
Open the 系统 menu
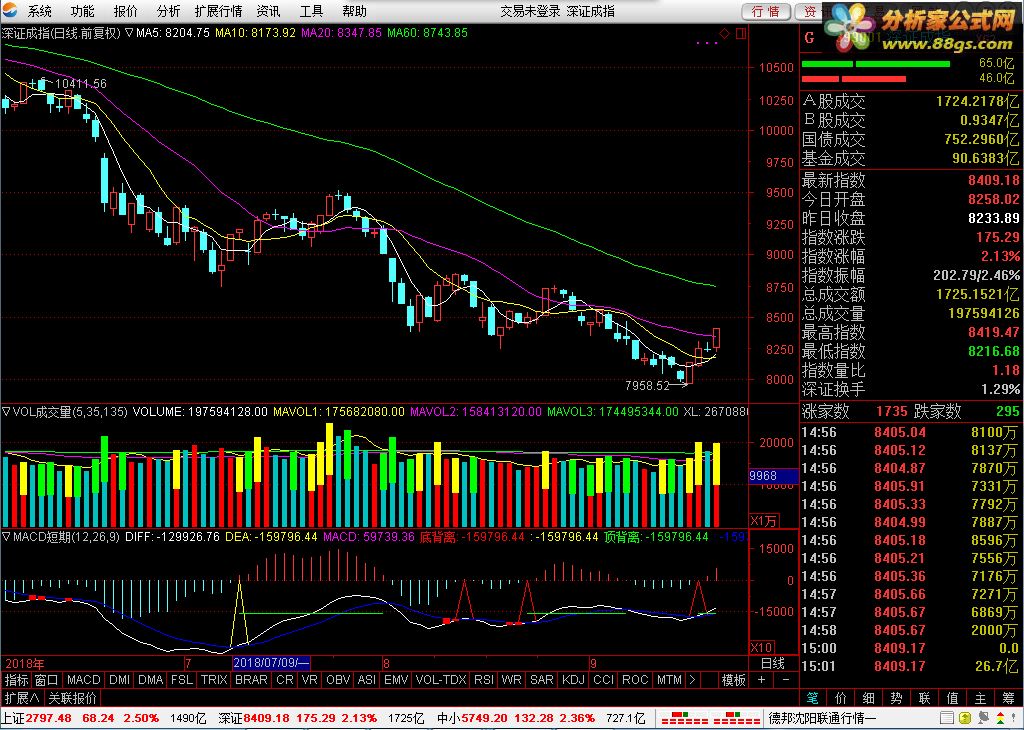[39, 11]
